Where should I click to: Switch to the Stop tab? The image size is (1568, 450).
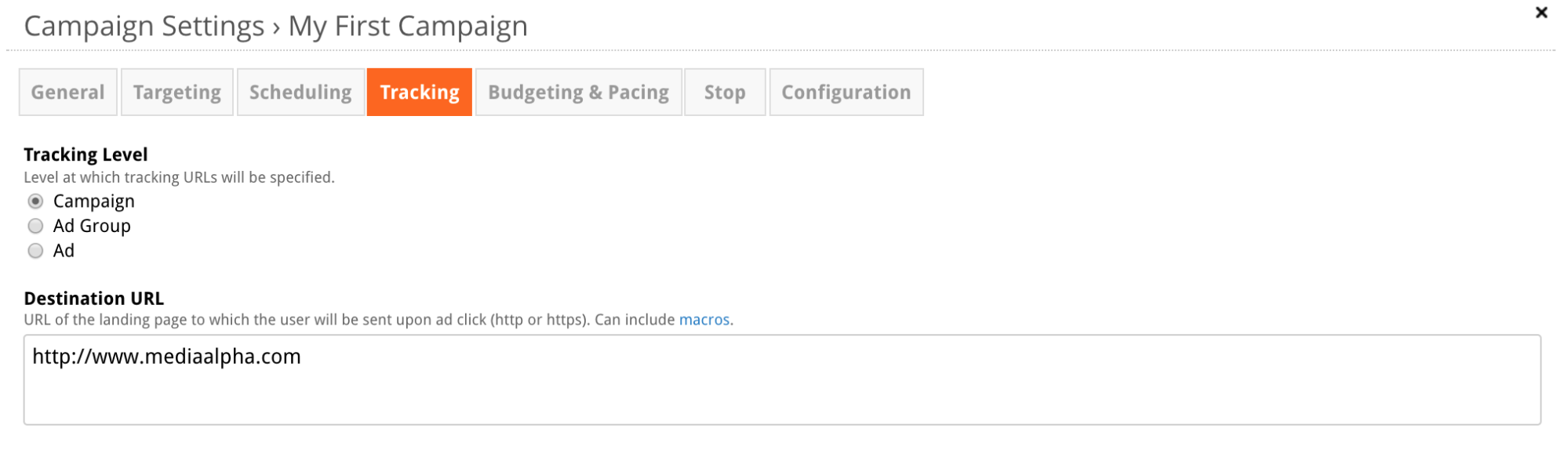click(x=725, y=93)
